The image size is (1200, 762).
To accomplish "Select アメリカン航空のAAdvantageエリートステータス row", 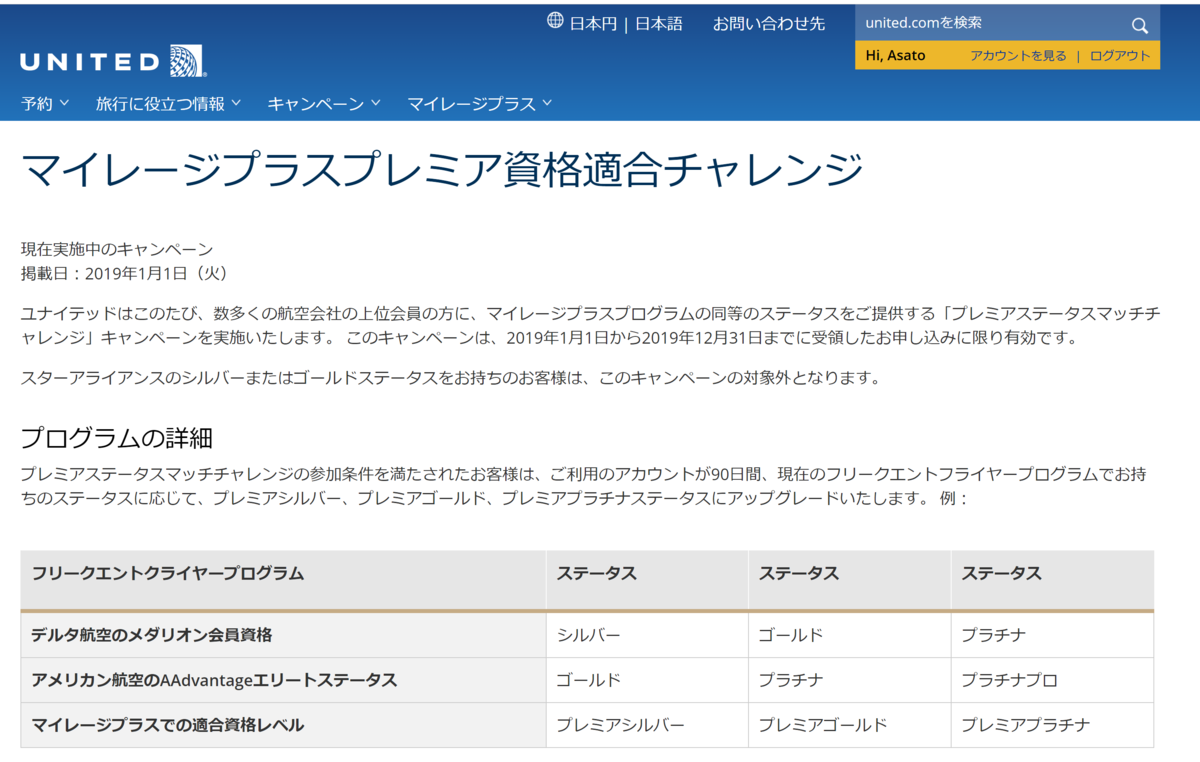I will [216, 679].
